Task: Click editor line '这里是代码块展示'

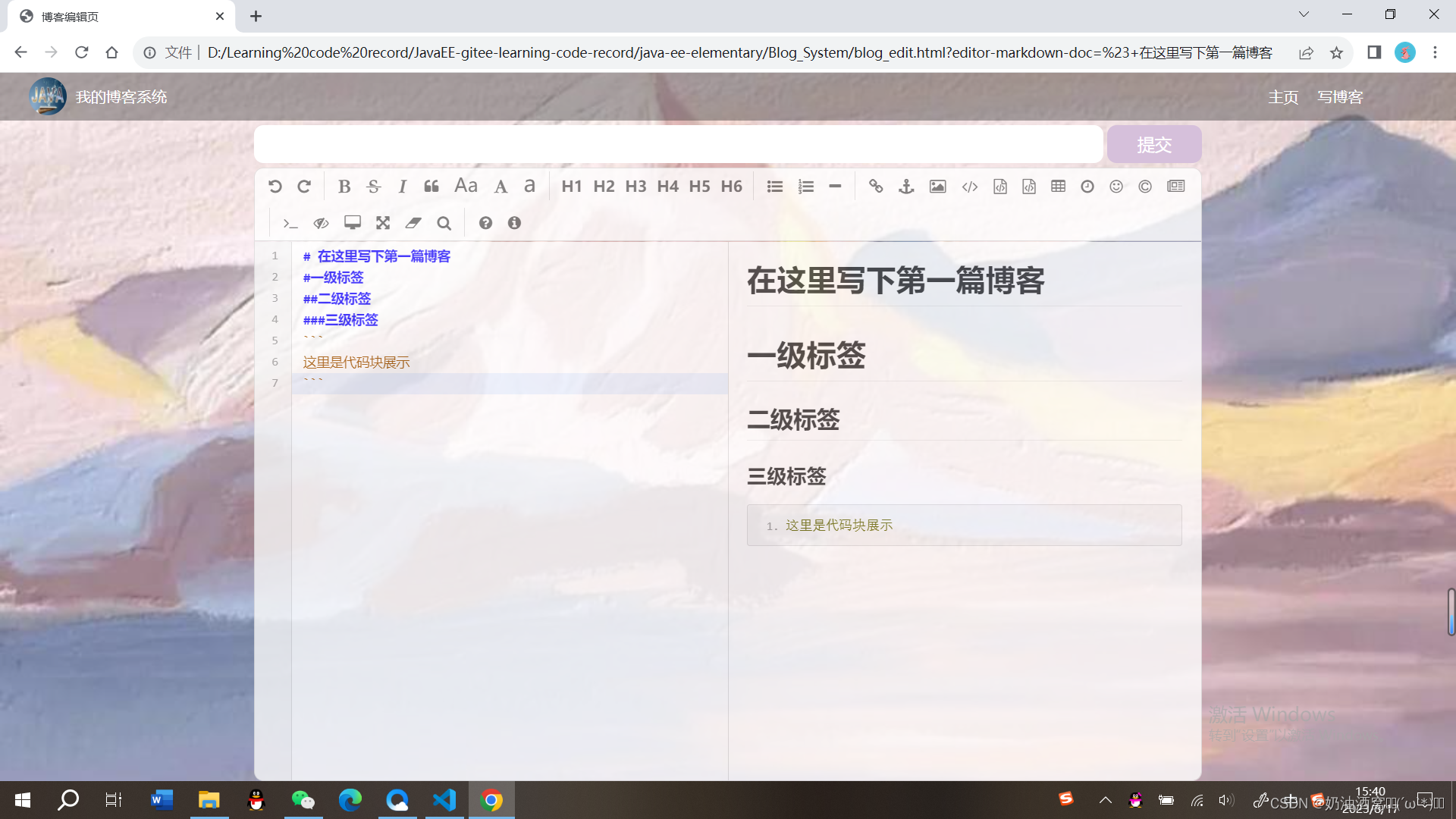Action: 356,362
